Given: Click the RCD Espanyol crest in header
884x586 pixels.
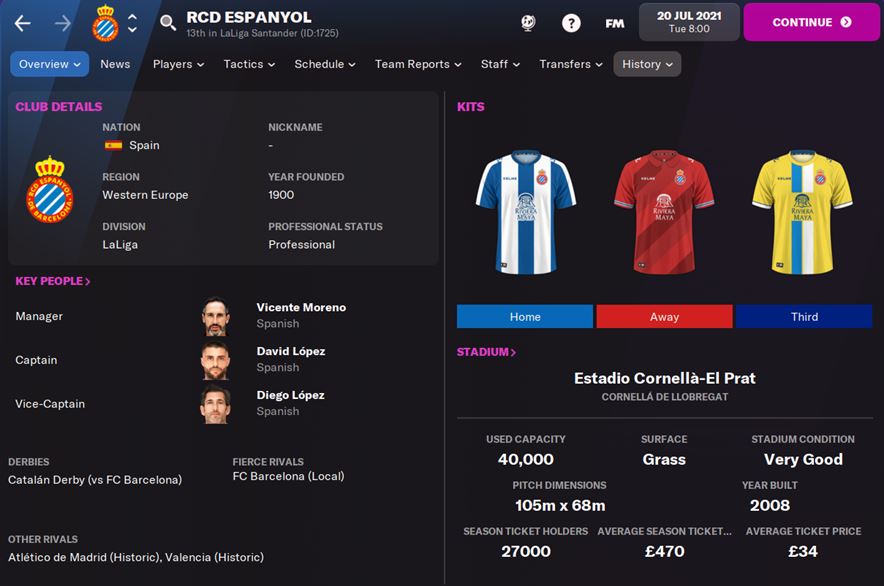Looking at the screenshot, I should click(x=105, y=23).
